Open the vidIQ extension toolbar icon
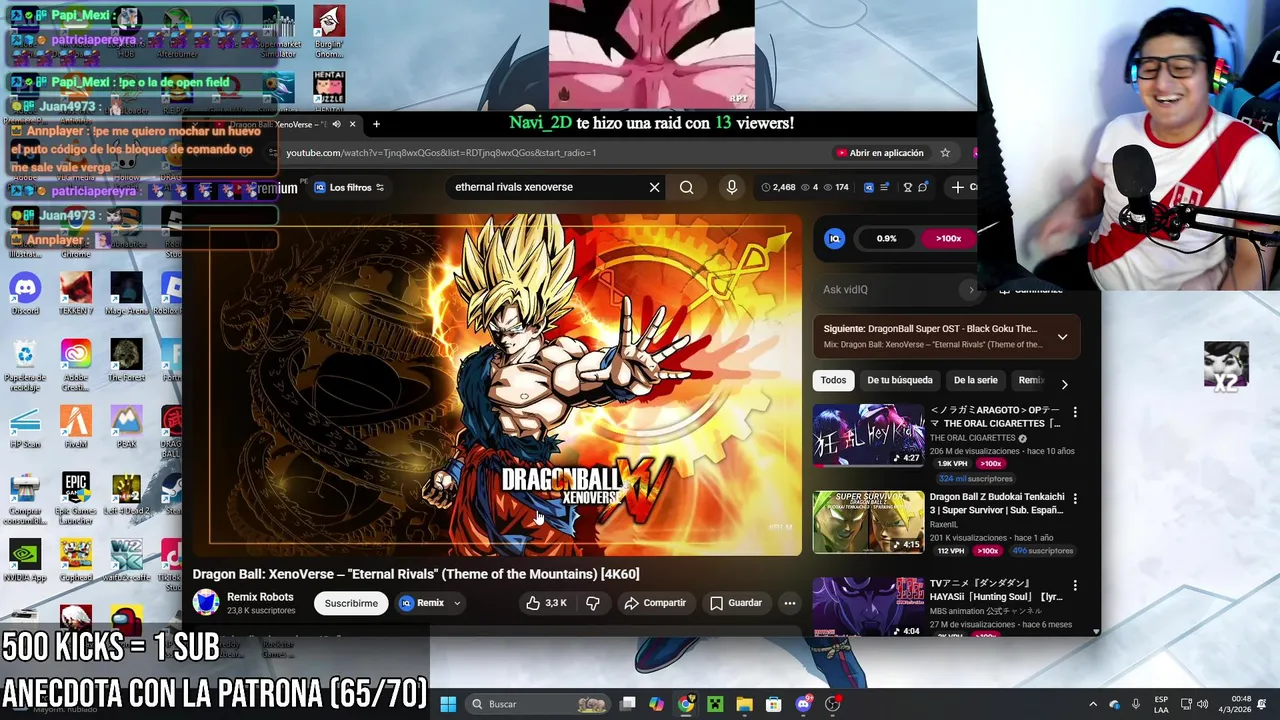Image resolution: width=1280 pixels, height=720 pixels. click(x=869, y=187)
